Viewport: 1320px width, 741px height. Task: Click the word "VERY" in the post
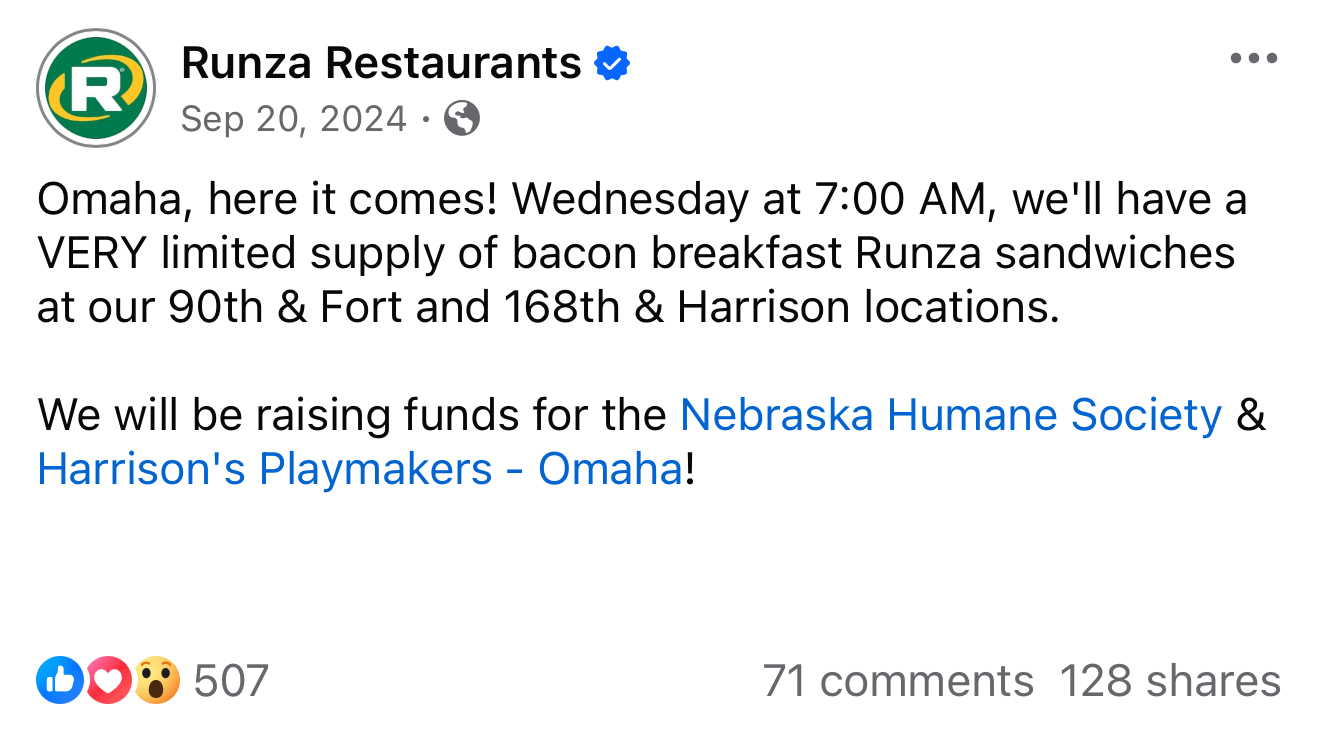coord(93,253)
